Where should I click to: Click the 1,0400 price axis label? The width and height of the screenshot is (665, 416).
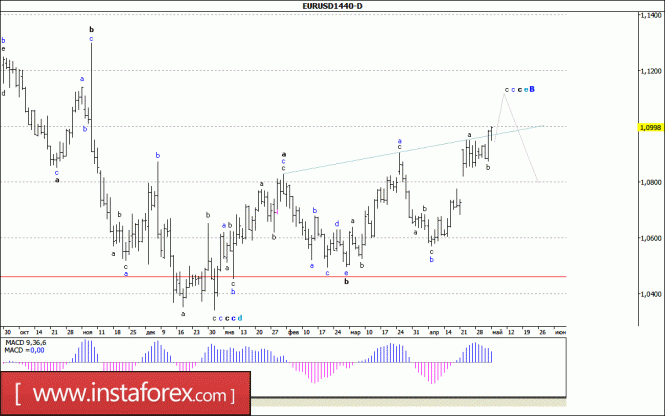(651, 294)
